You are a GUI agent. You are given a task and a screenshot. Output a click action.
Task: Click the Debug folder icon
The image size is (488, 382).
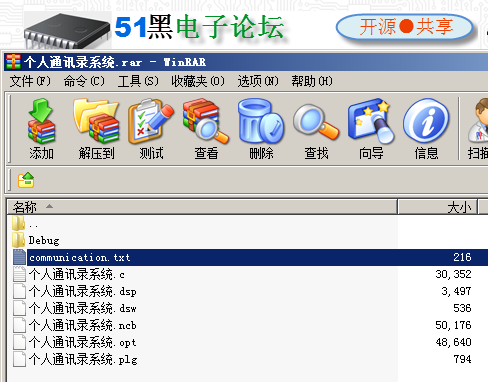[x=18, y=240]
